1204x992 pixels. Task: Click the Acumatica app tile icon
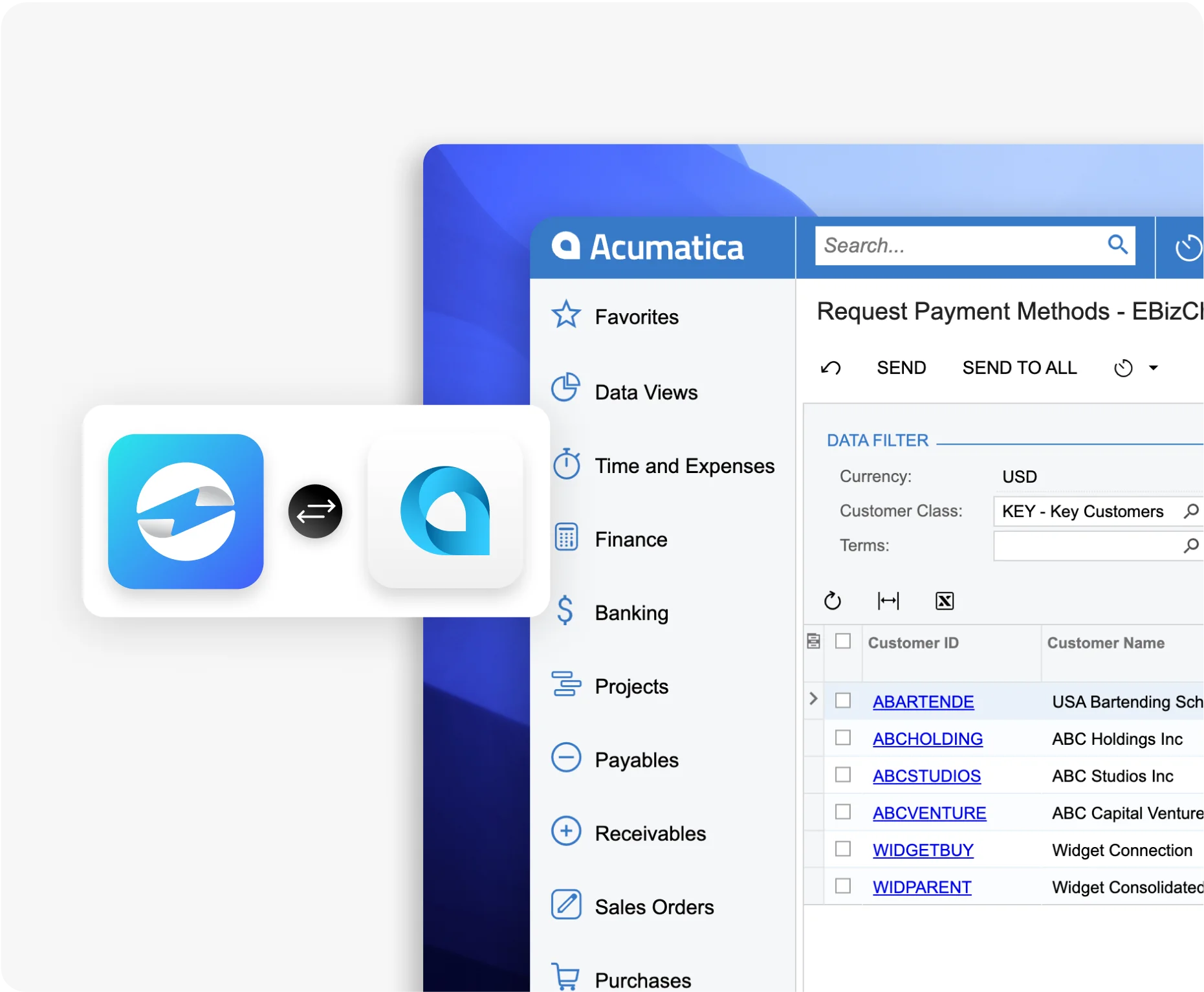pos(445,511)
